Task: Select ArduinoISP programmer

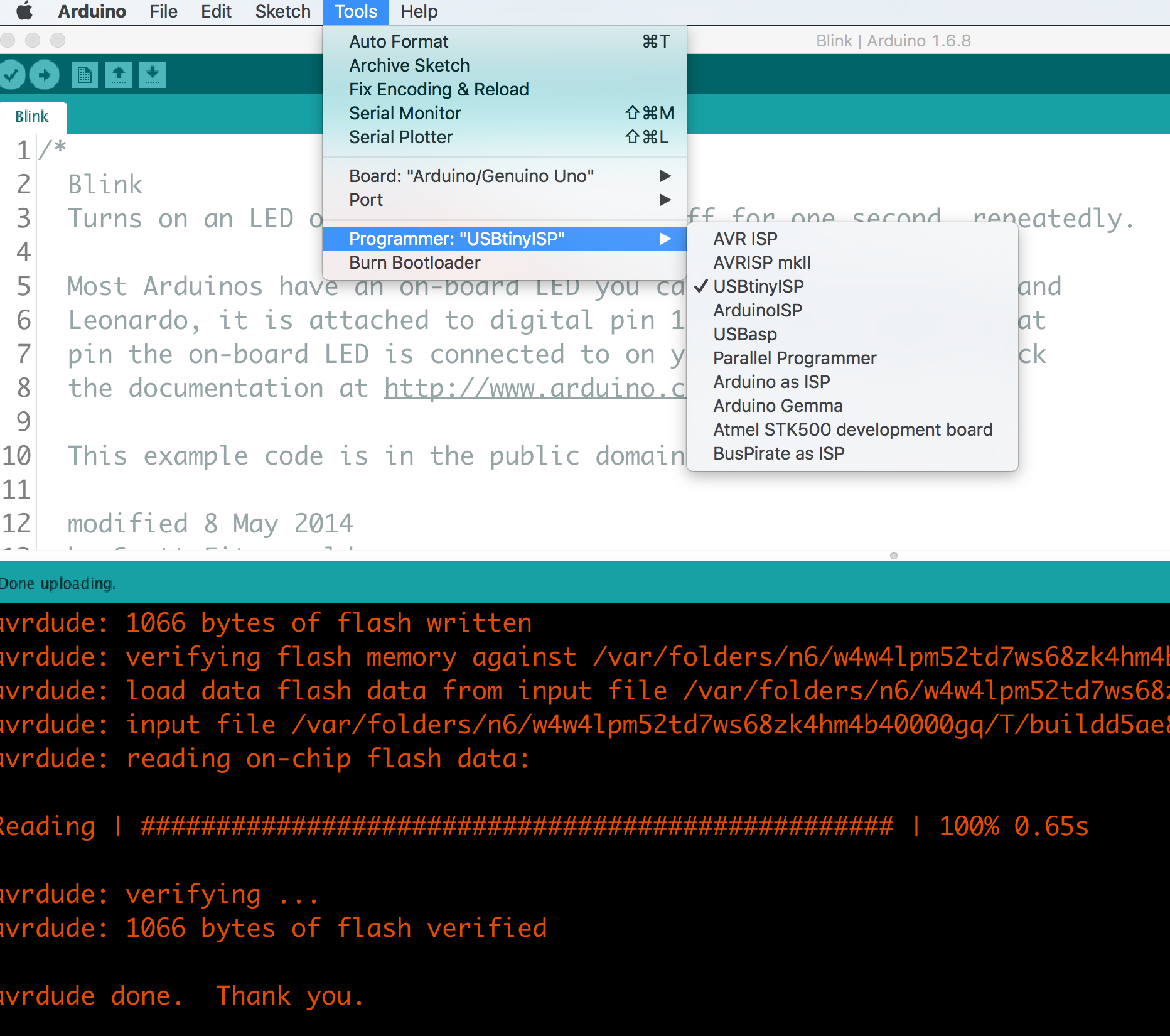Action: pyautogui.click(x=852, y=310)
